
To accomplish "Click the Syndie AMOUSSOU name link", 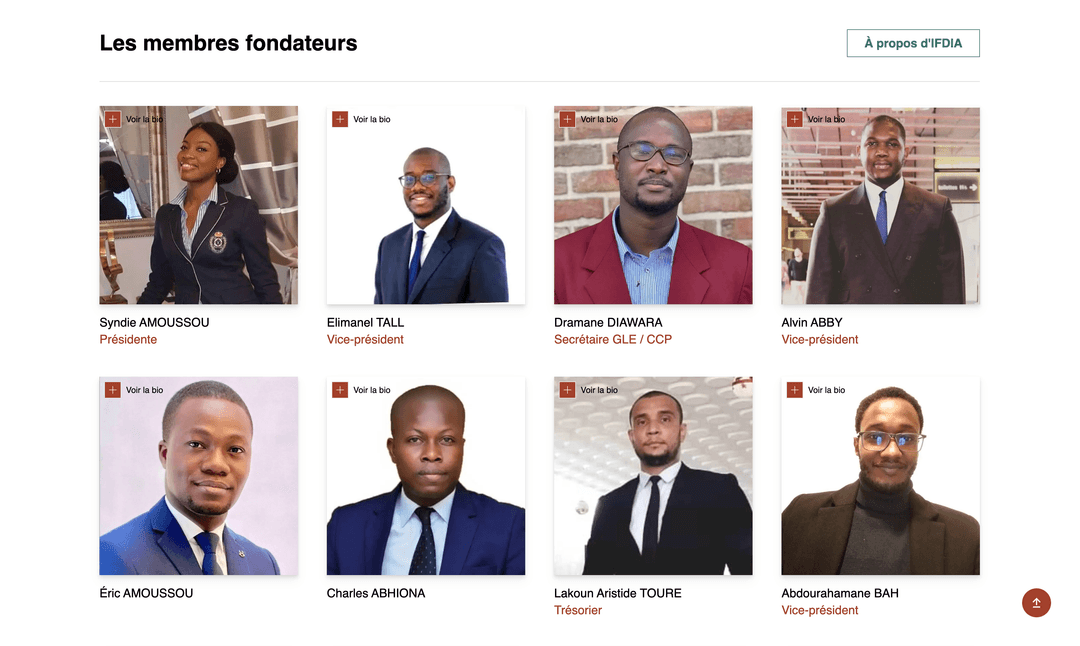I will pos(154,323).
